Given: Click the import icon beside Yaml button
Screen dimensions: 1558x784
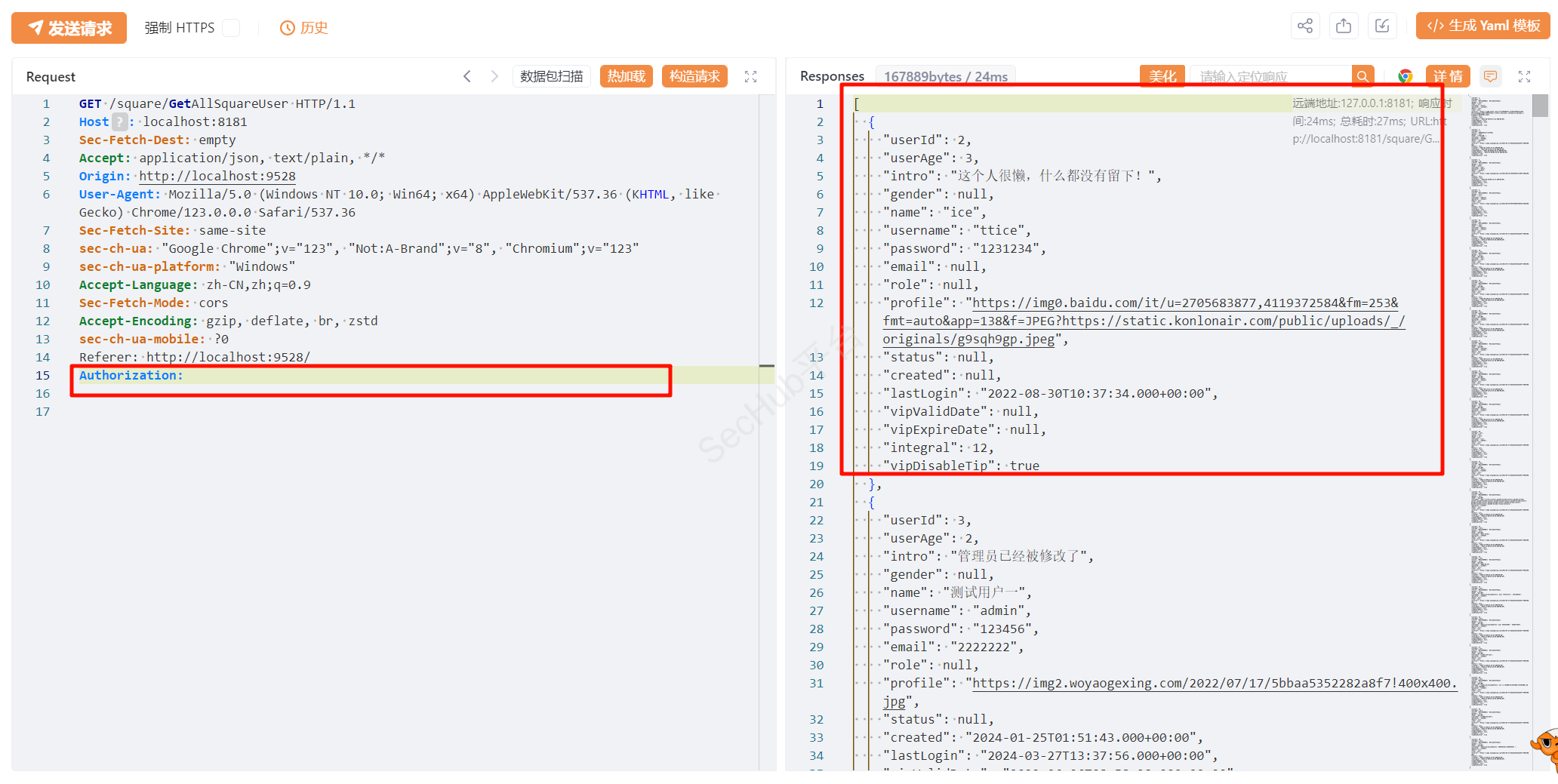Looking at the screenshot, I should point(1382,26).
